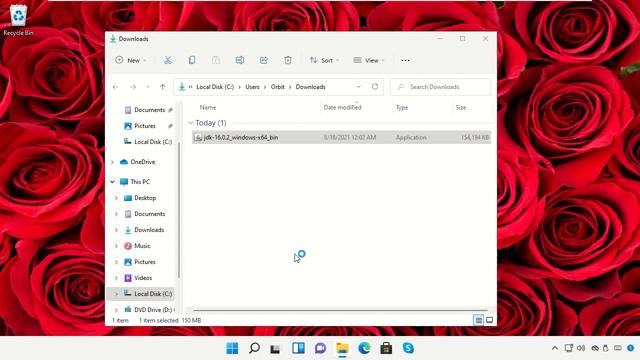640x360 pixels.
Task: Select highlighted Local Disk (C:) under This PC
Action: point(141,294)
